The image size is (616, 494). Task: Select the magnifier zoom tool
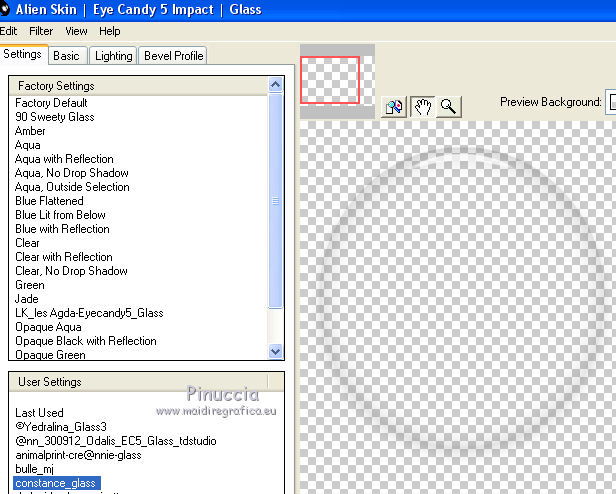pos(448,107)
